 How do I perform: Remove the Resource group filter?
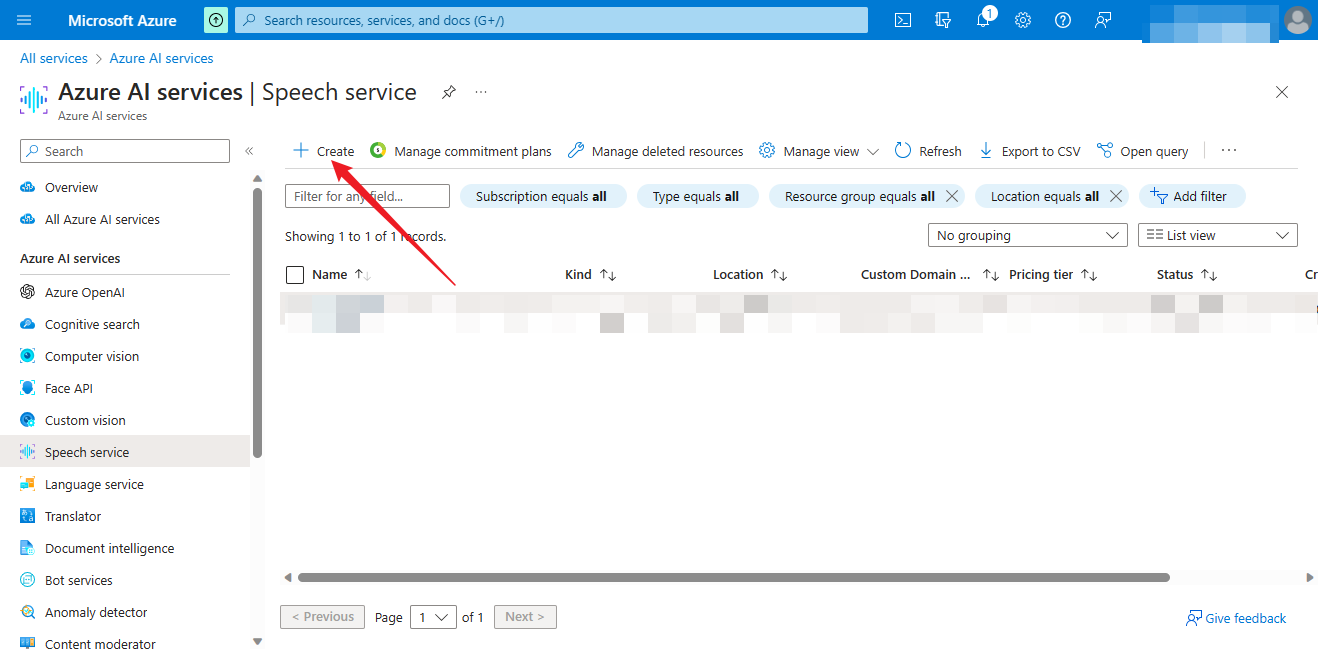tap(952, 196)
